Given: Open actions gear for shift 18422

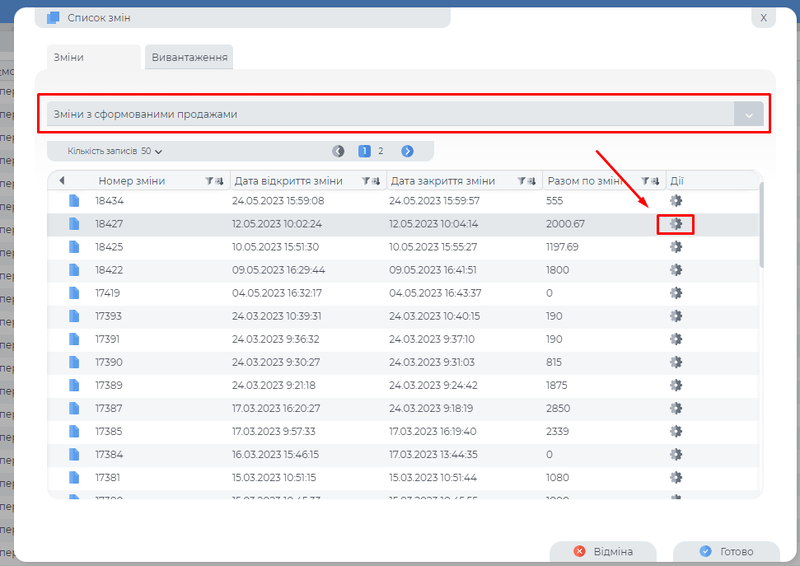Looking at the screenshot, I should (x=675, y=270).
